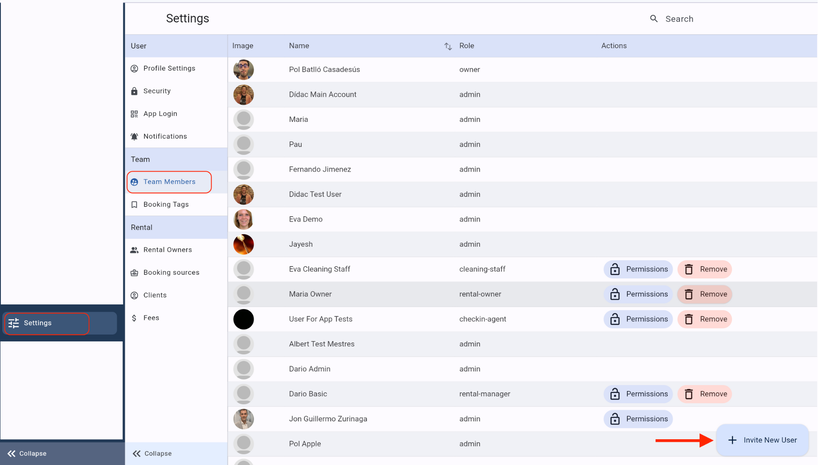Click the Notifications bell icon

(135, 136)
